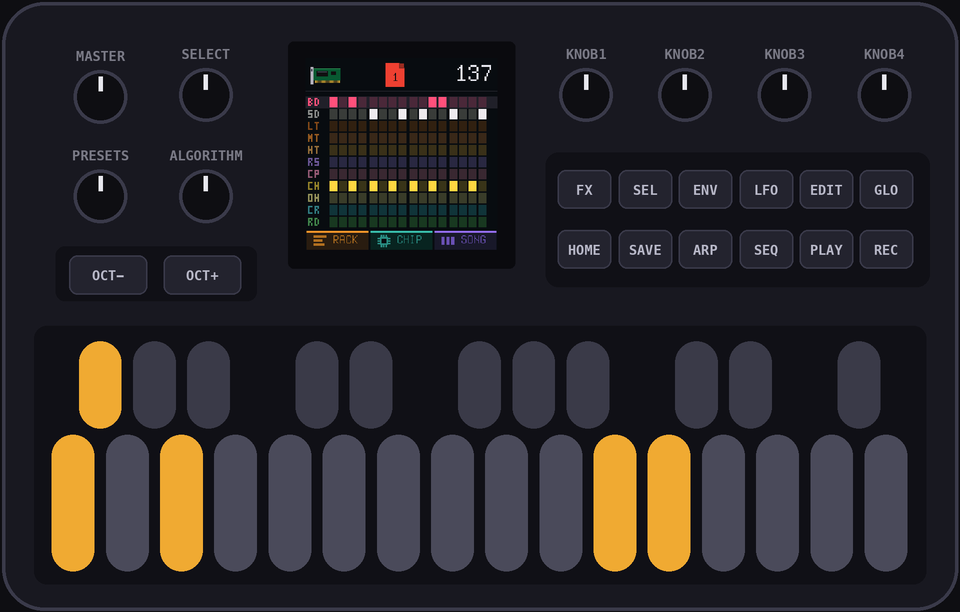Click the FX button

tap(584, 190)
